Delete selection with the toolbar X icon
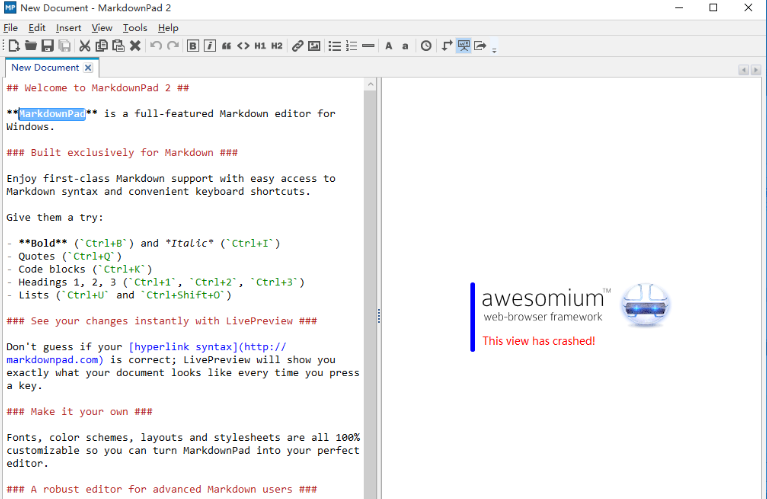This screenshot has width=767, height=499. click(x=135, y=46)
